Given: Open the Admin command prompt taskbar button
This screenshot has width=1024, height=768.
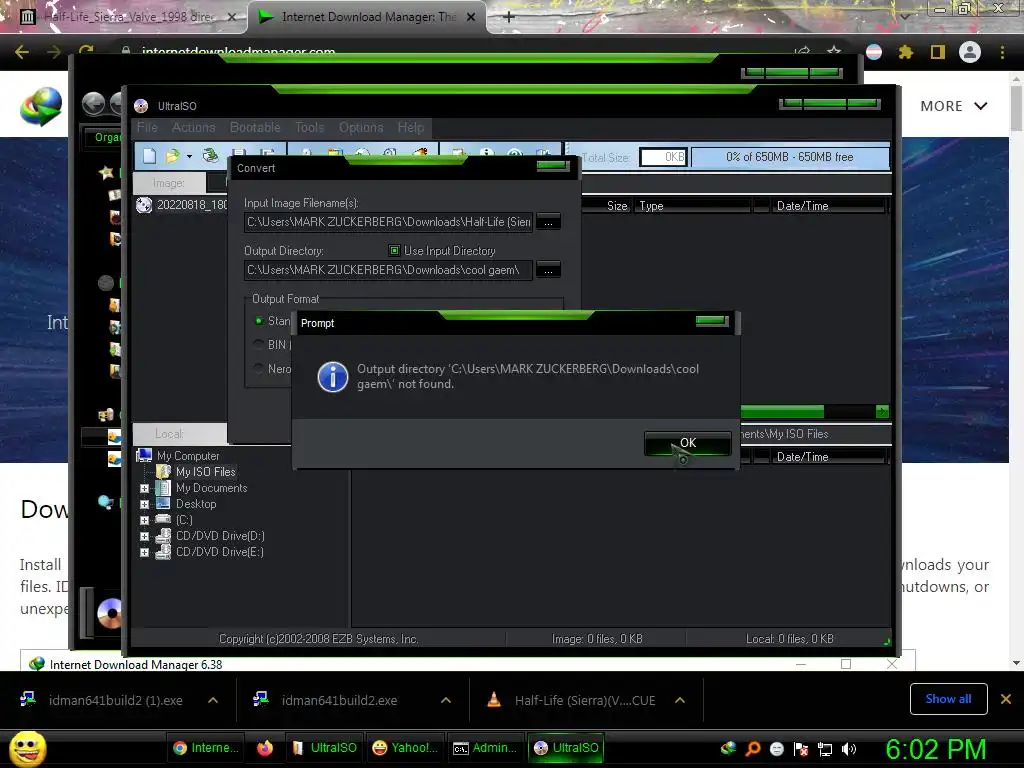Looking at the screenshot, I should (x=485, y=748).
